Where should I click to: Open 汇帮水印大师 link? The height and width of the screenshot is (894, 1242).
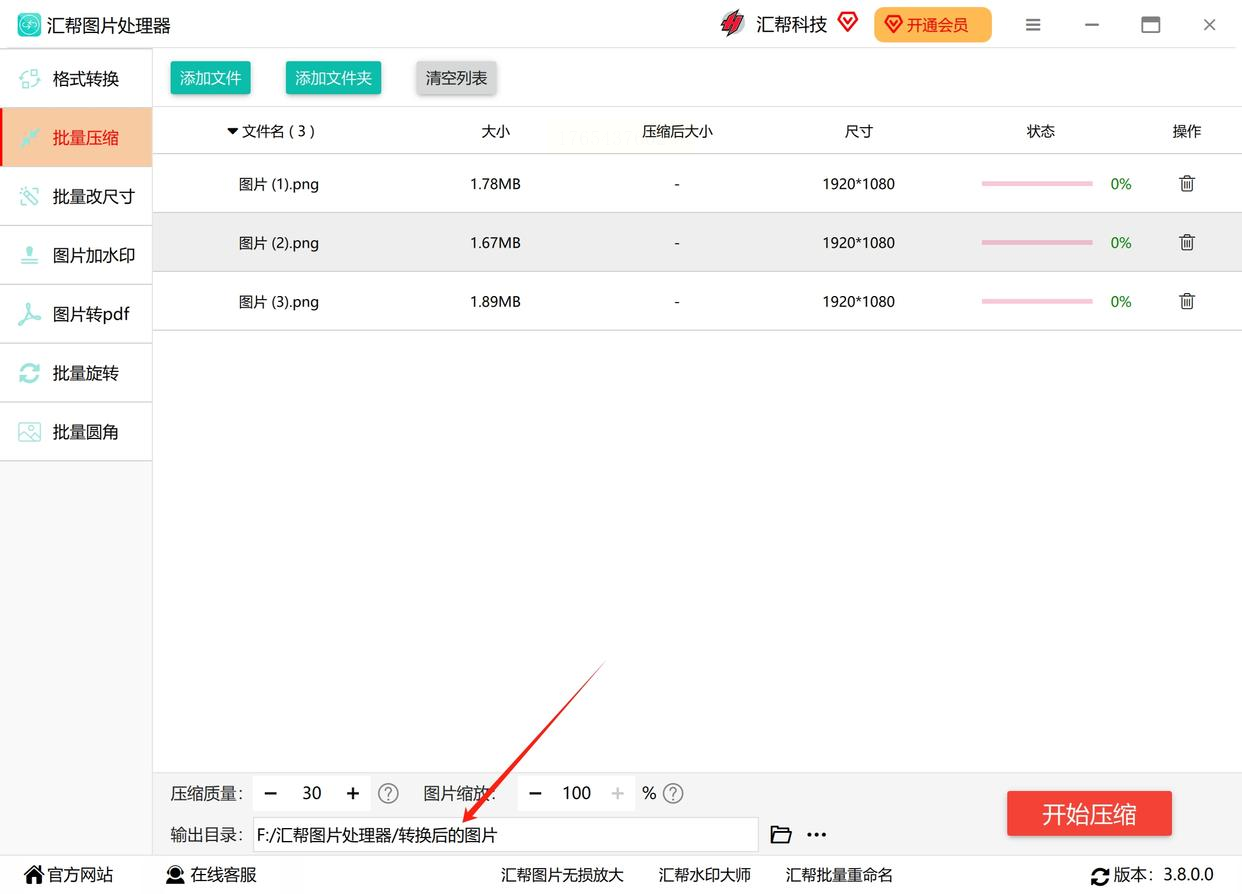[x=705, y=875]
